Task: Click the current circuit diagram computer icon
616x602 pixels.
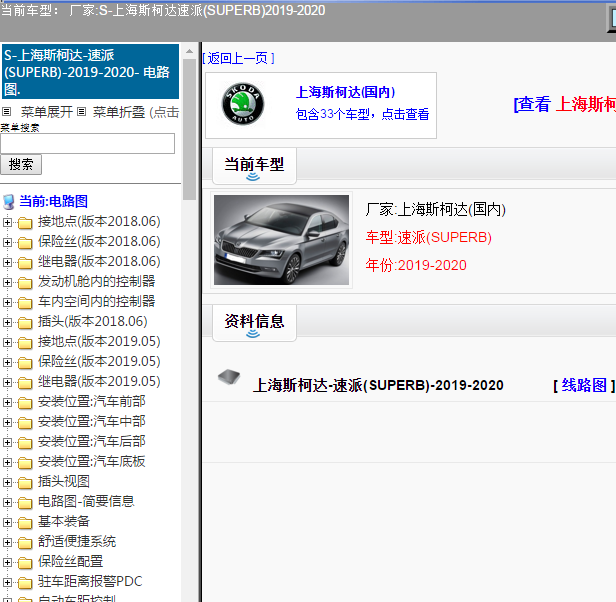Action: 9,202
